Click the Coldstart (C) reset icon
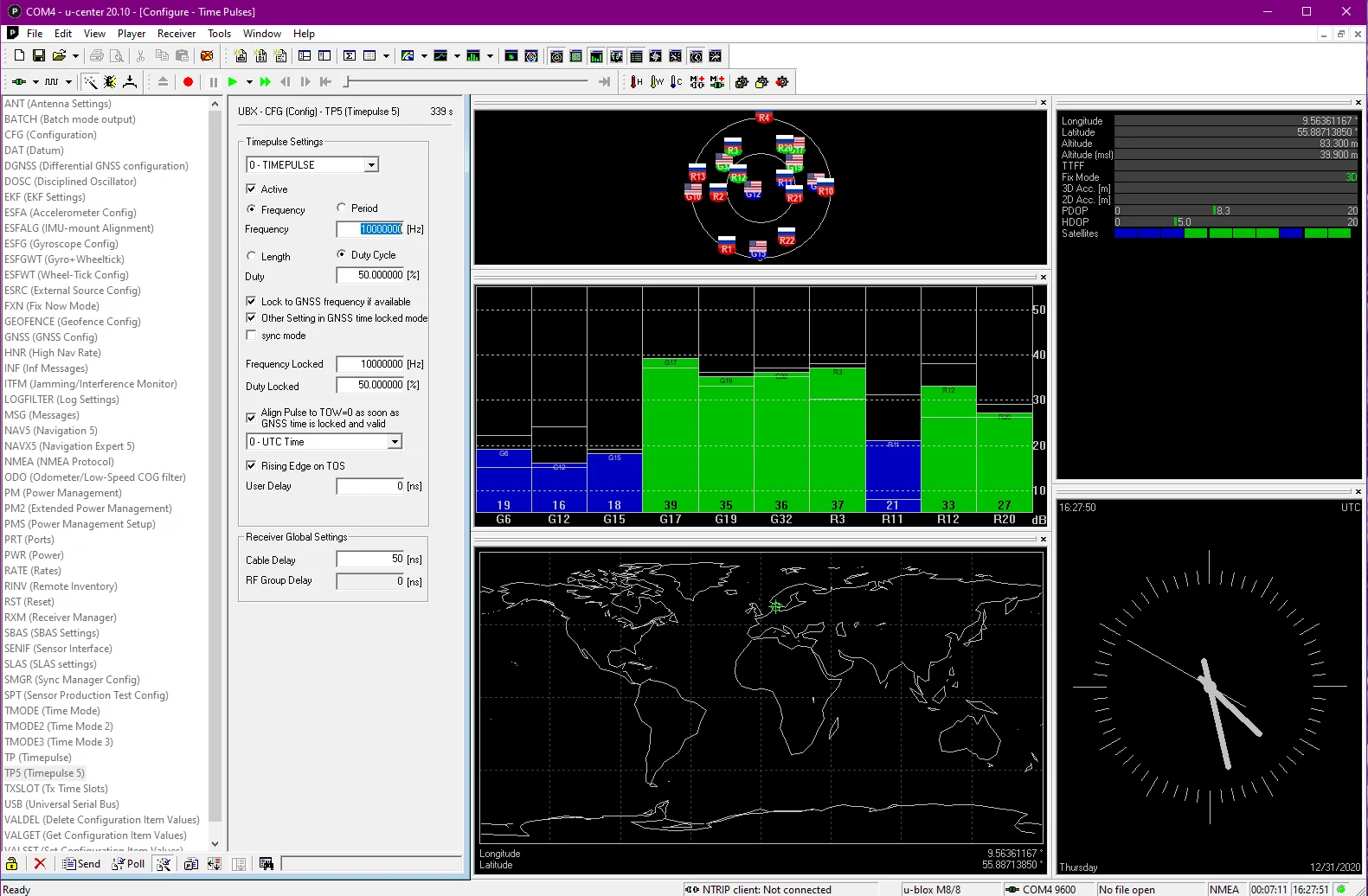 coord(677,82)
